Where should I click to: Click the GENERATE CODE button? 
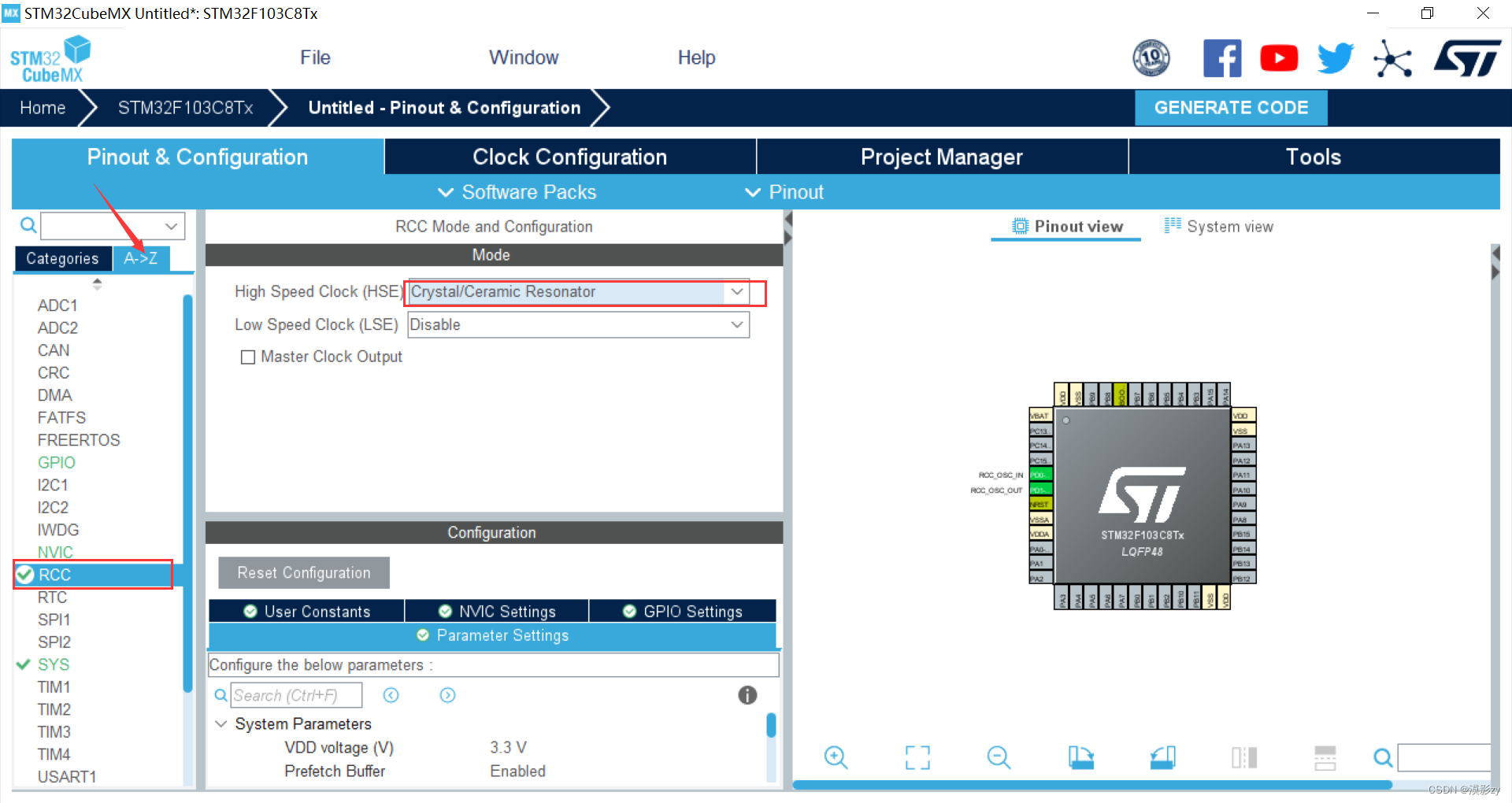(x=1231, y=107)
